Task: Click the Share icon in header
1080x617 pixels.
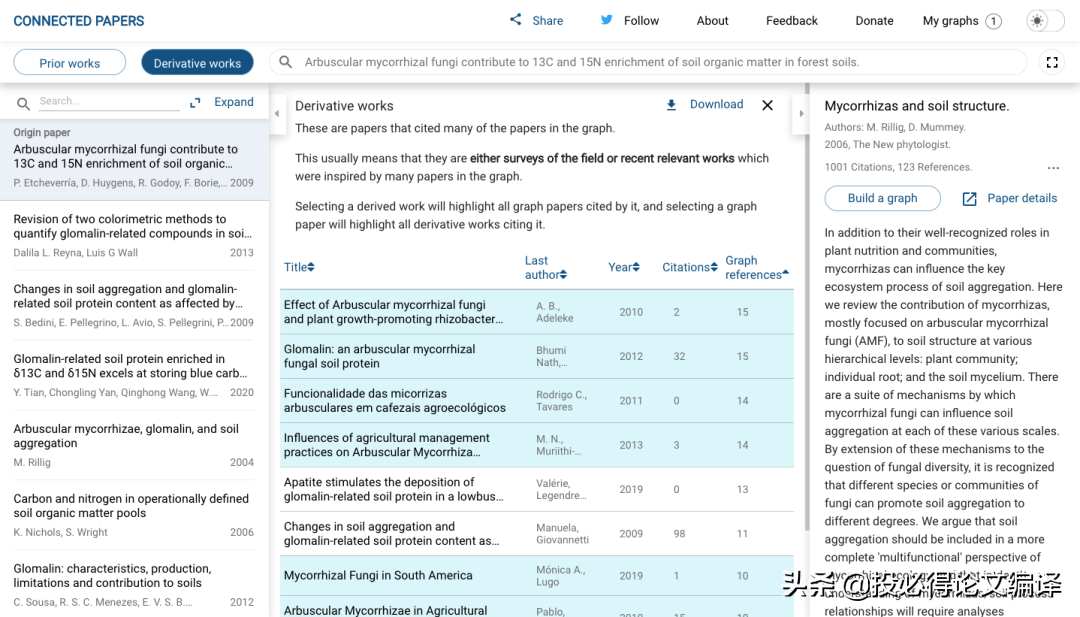Action: (515, 20)
